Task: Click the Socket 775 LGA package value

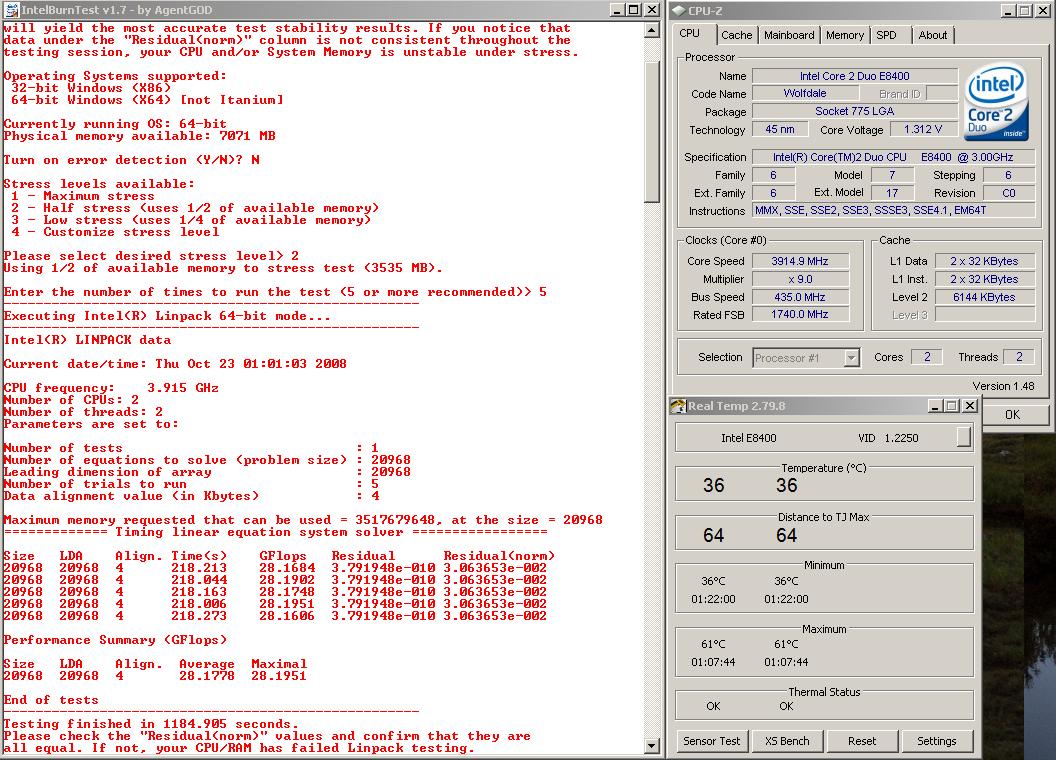Action: click(855, 111)
